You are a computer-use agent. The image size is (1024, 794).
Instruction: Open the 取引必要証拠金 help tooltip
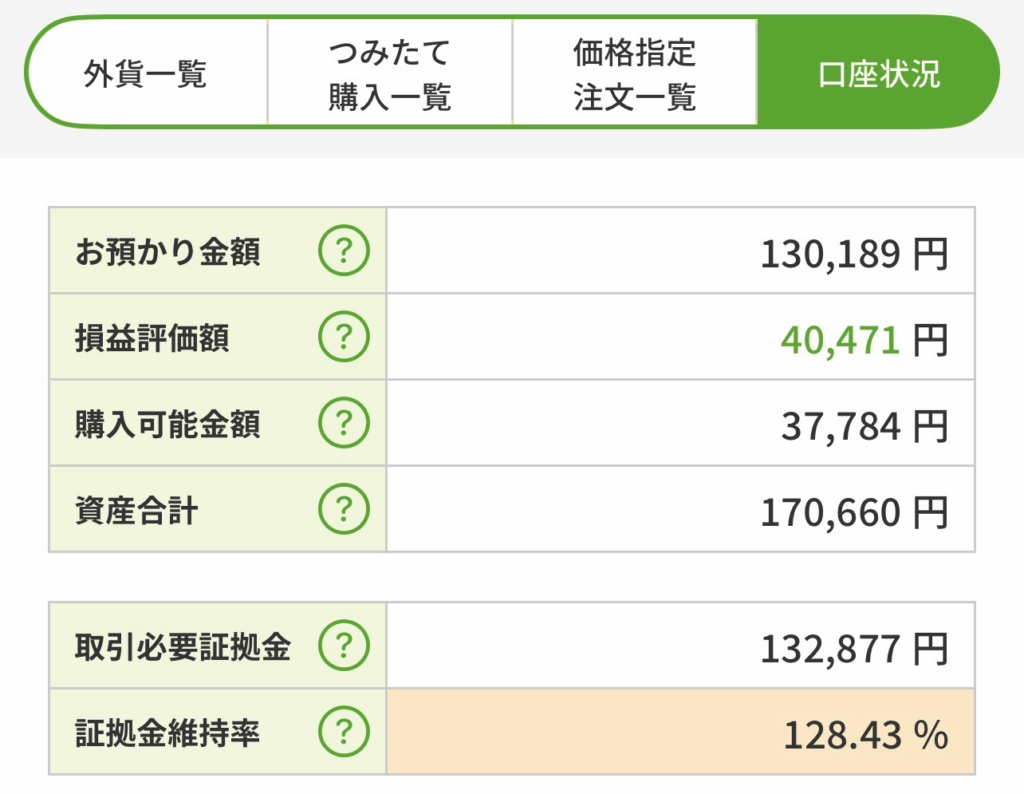343,647
